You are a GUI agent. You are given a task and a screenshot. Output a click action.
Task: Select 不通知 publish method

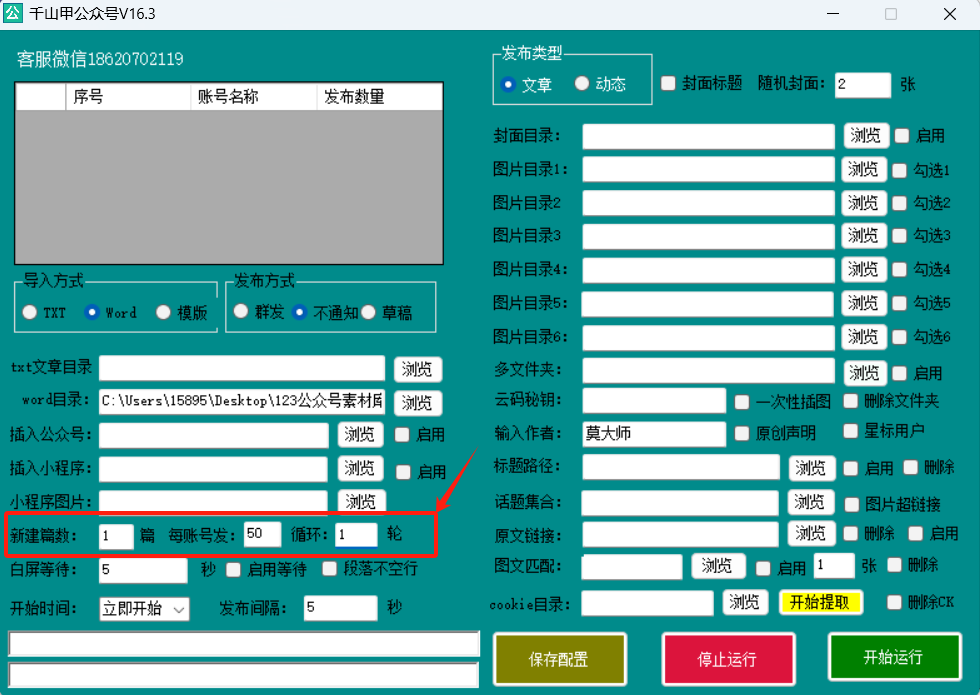coord(299,312)
